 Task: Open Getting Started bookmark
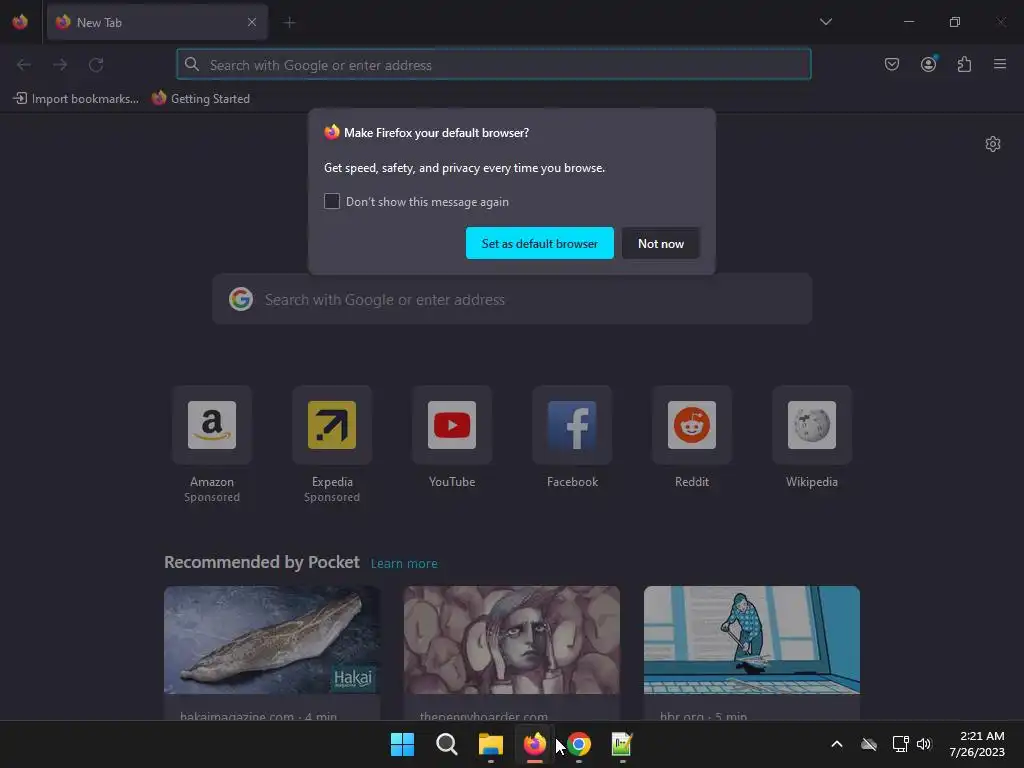click(201, 99)
